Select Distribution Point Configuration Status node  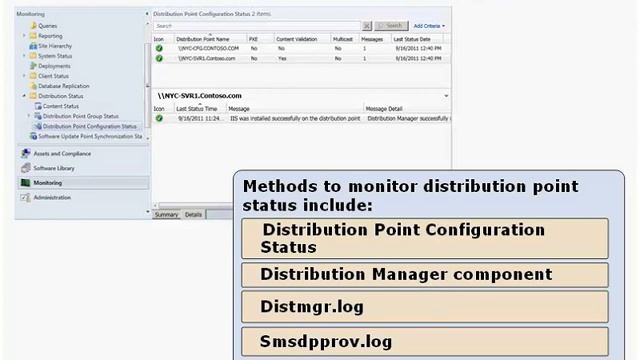click(89, 127)
